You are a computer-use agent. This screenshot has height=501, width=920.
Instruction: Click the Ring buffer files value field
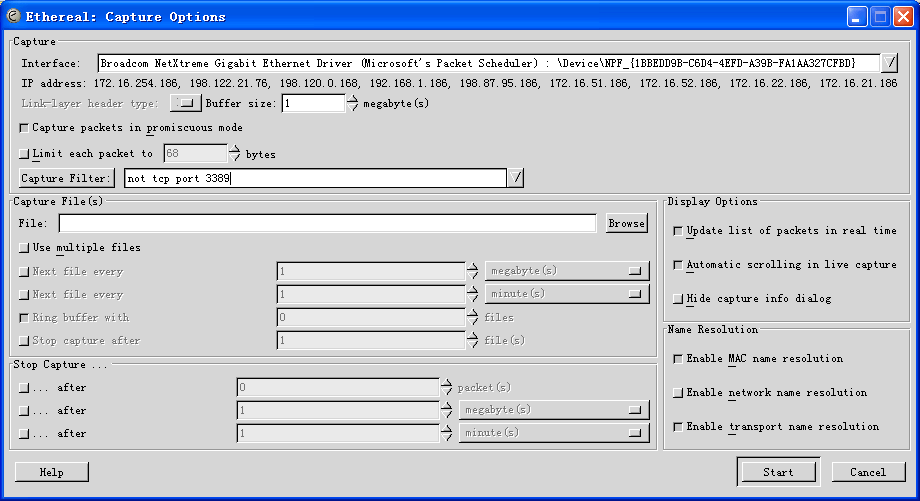point(371,317)
